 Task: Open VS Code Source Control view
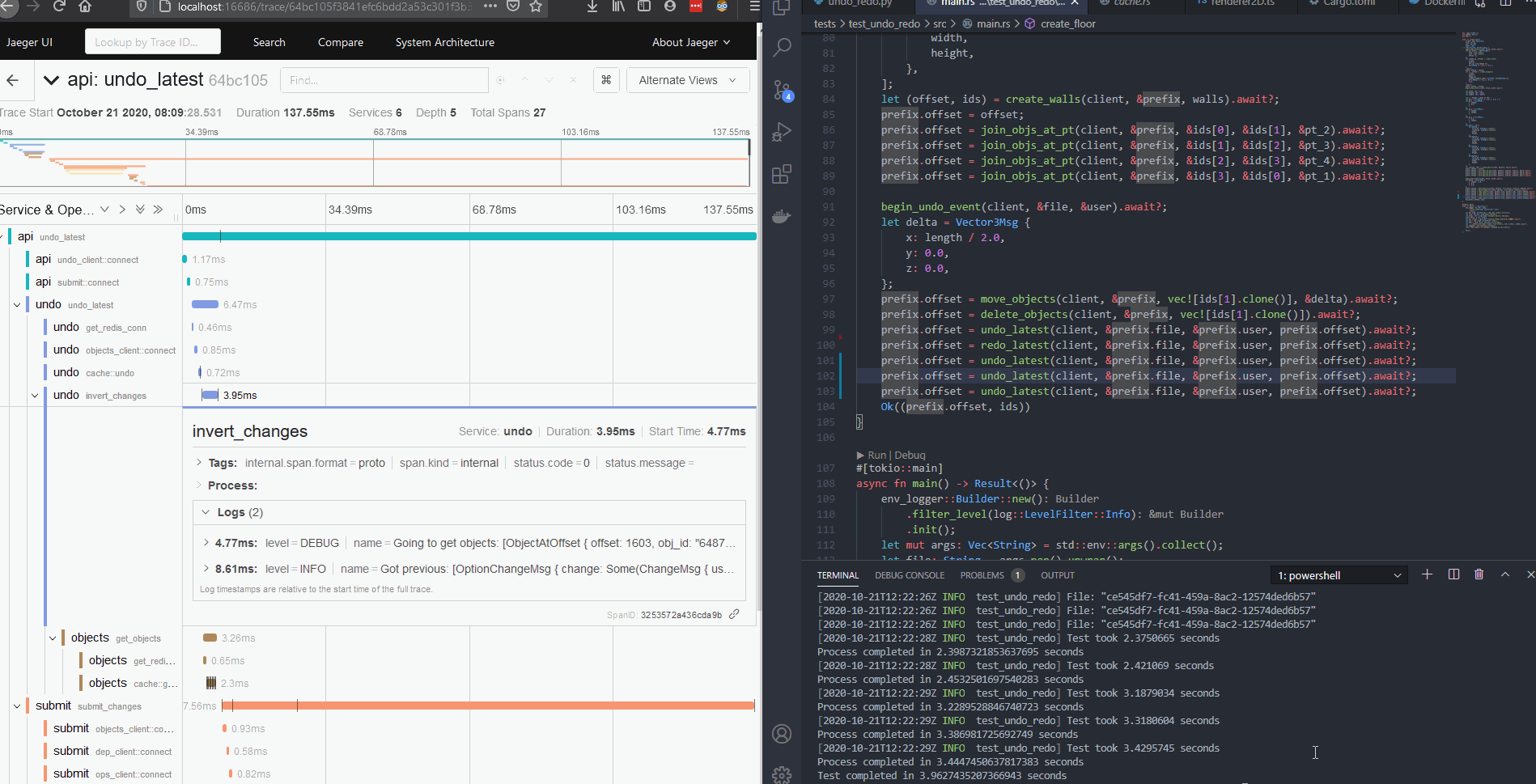[782, 90]
